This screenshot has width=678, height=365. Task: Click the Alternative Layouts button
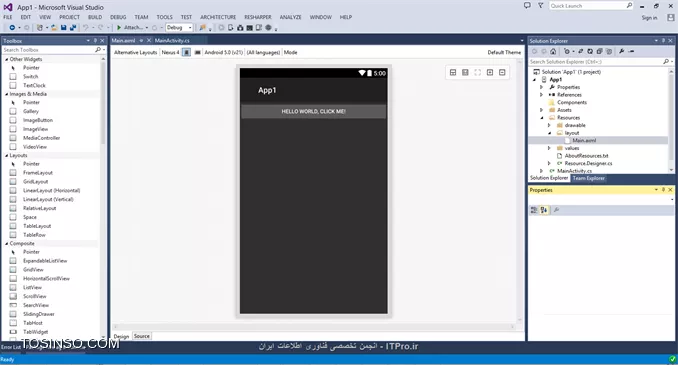tap(135, 52)
